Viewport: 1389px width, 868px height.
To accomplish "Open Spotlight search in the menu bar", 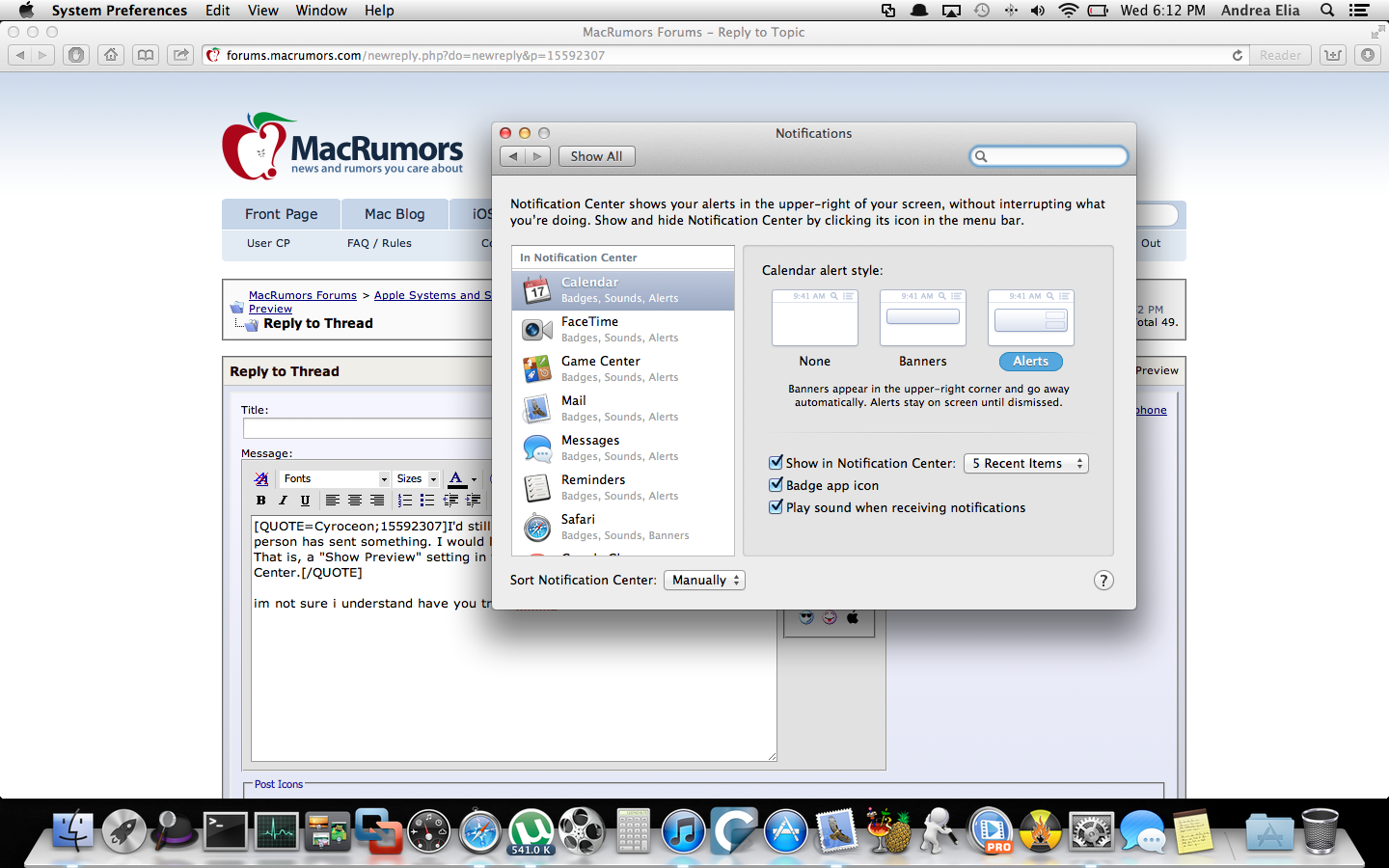I will (x=1327, y=11).
